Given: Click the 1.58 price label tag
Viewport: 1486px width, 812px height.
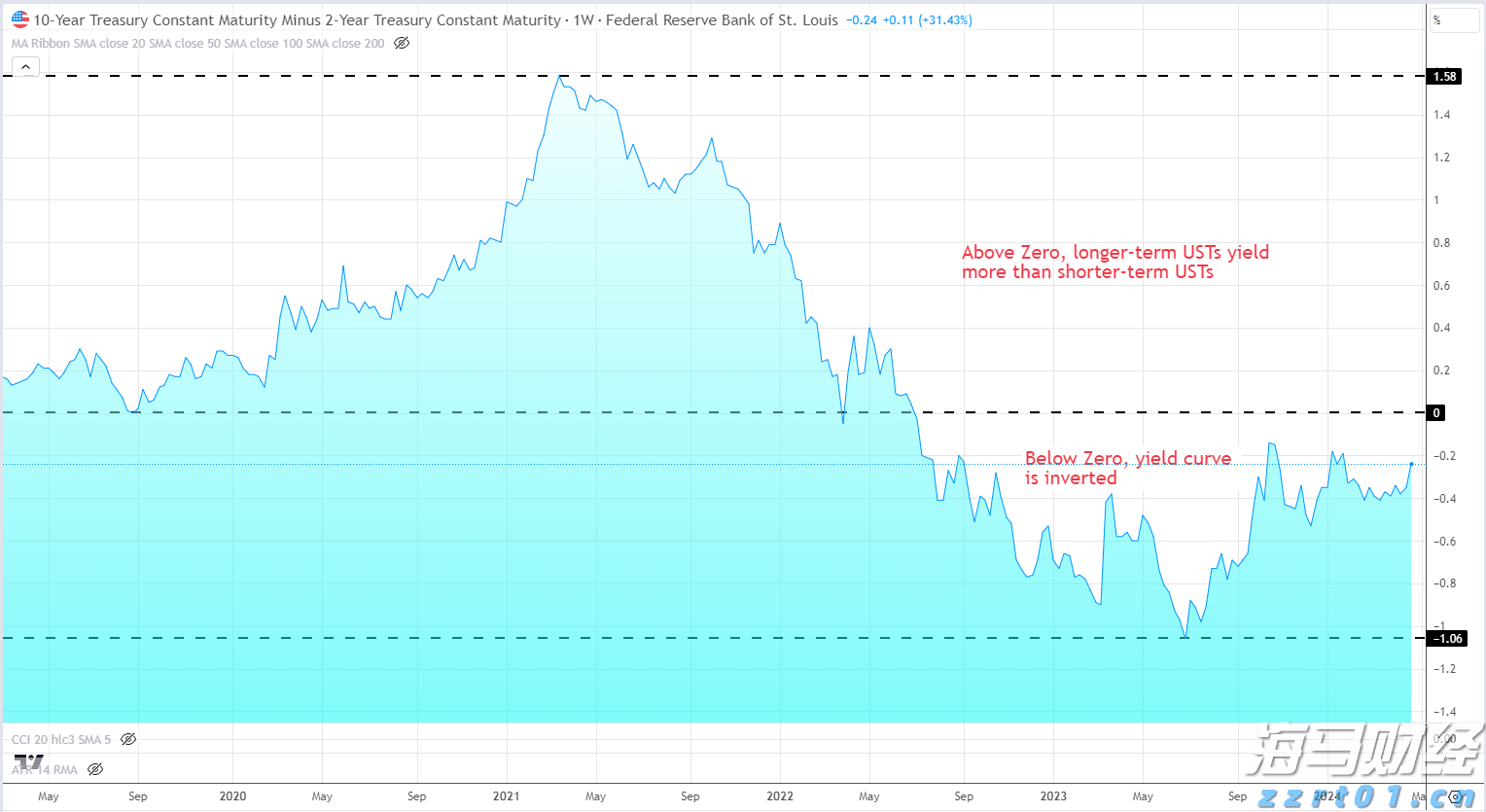Looking at the screenshot, I should (x=1445, y=76).
